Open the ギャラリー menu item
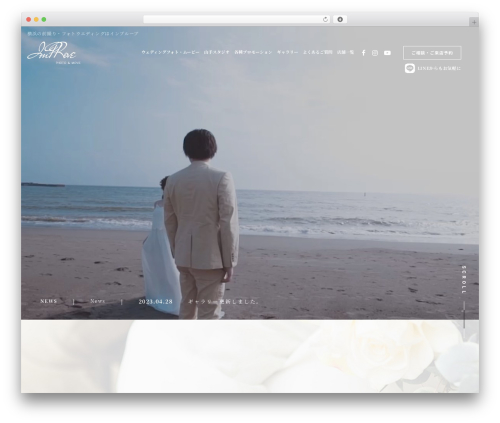 (288, 52)
